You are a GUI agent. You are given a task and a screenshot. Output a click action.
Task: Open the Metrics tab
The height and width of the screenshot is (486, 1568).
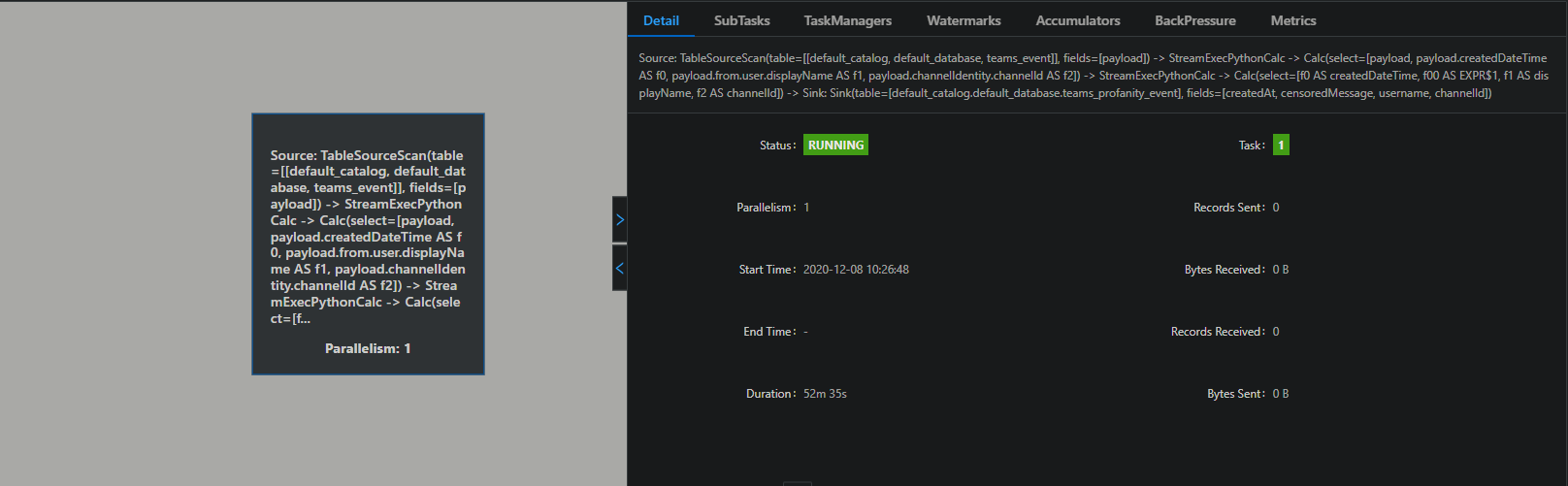[1292, 20]
